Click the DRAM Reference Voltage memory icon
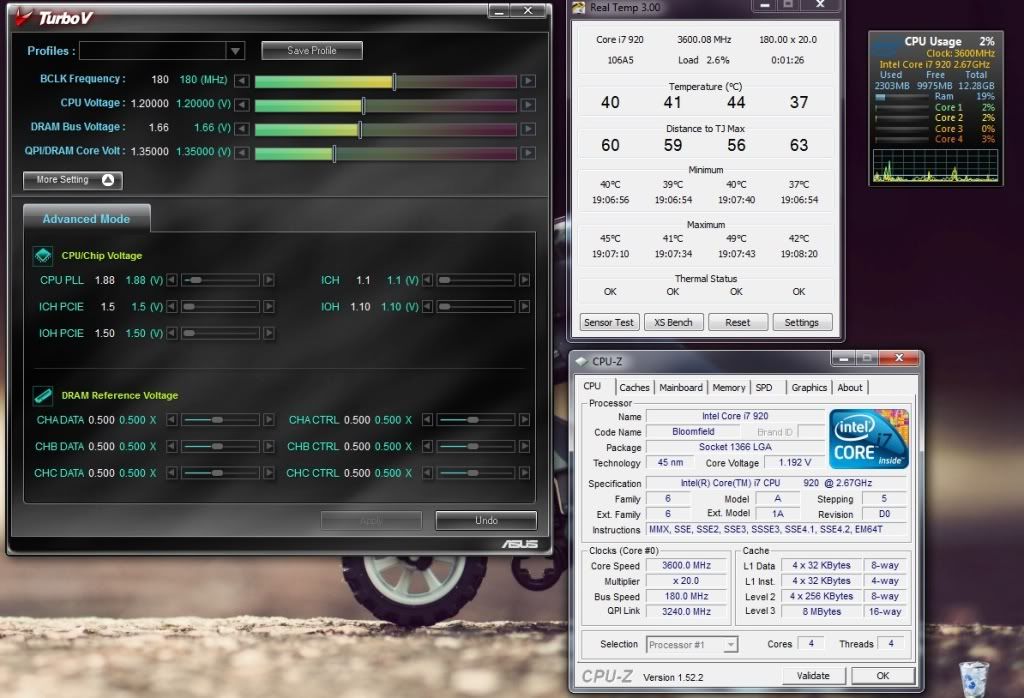The height and width of the screenshot is (698, 1024). [43, 395]
